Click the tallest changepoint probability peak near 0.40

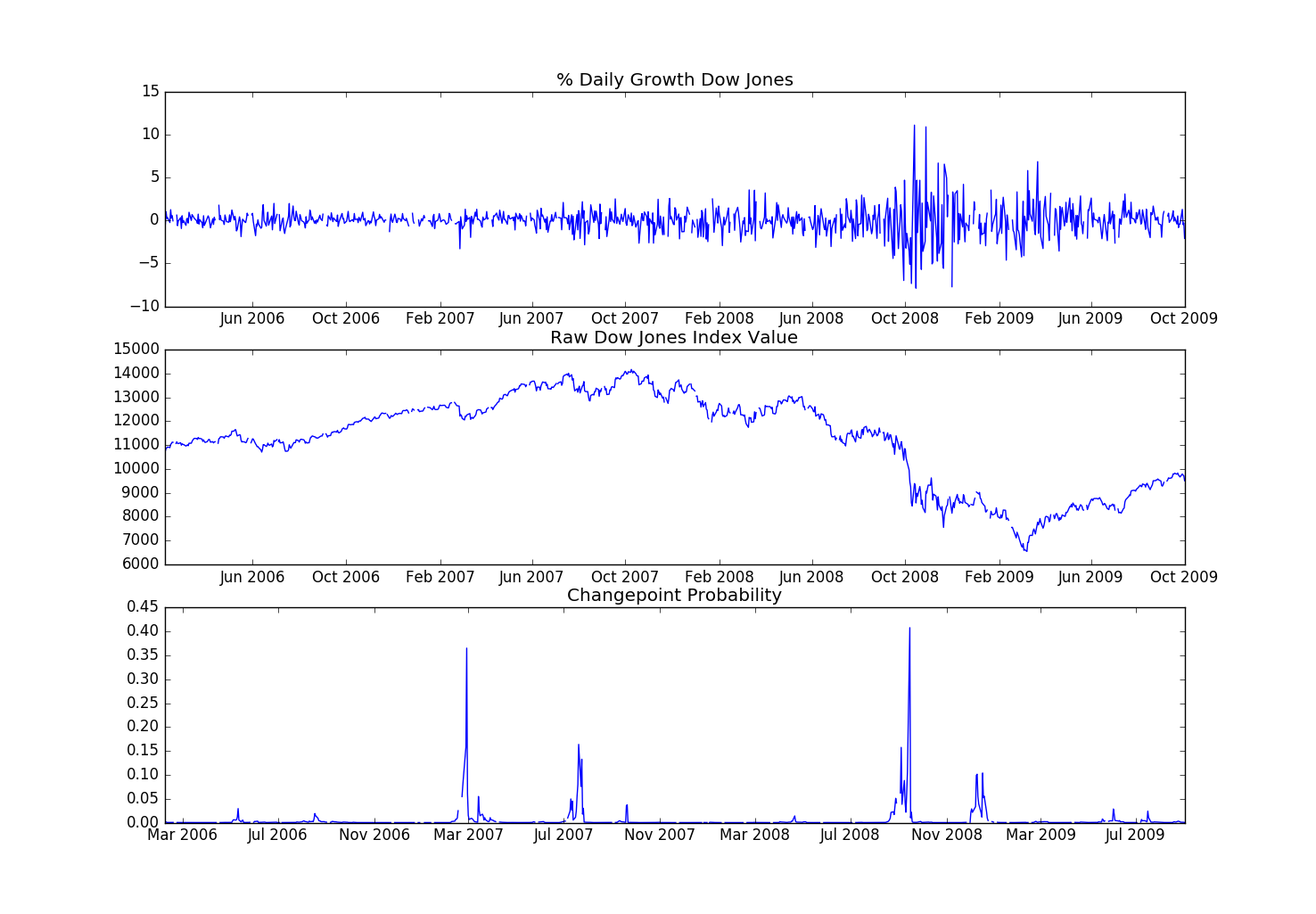tap(909, 630)
